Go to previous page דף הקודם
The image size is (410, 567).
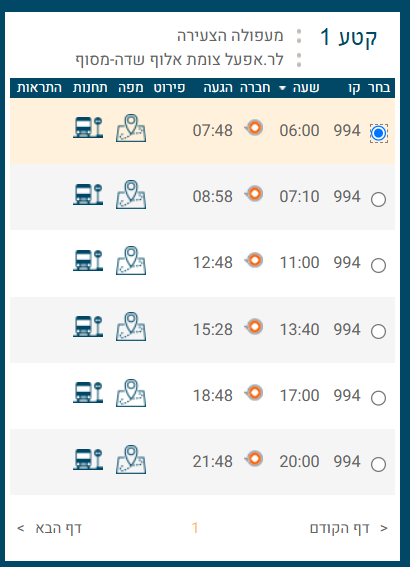pos(349,528)
